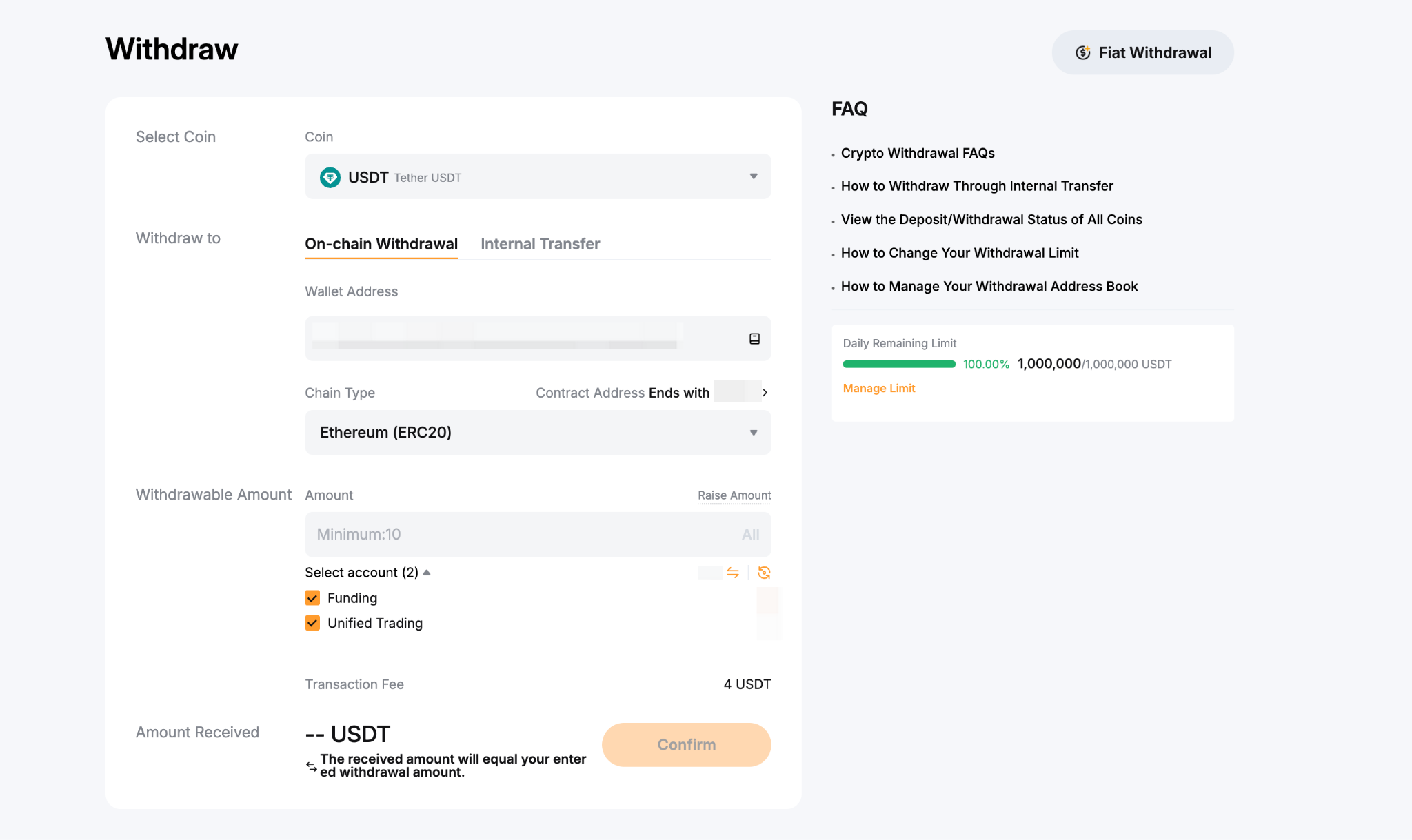The height and width of the screenshot is (840, 1412).
Task: Open the Manage Limit link
Action: coord(878,388)
